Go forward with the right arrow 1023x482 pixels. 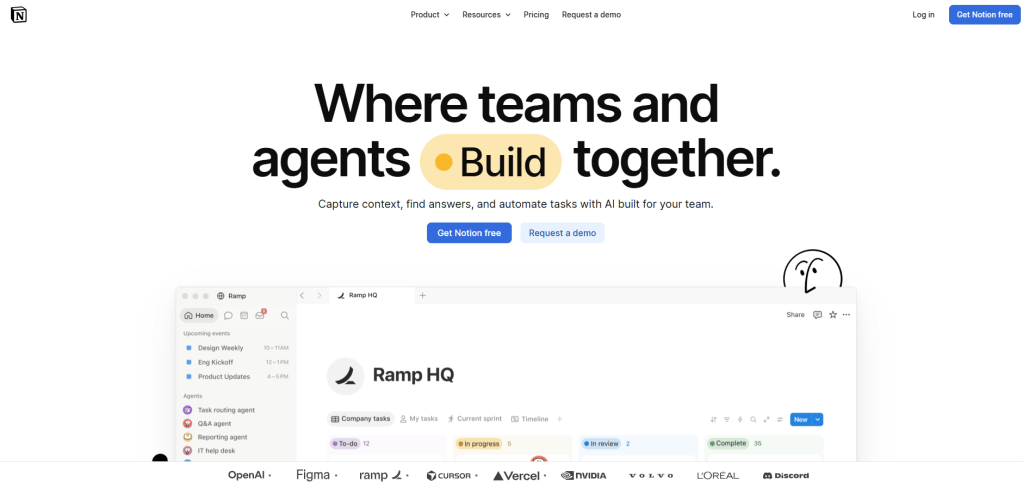(319, 295)
